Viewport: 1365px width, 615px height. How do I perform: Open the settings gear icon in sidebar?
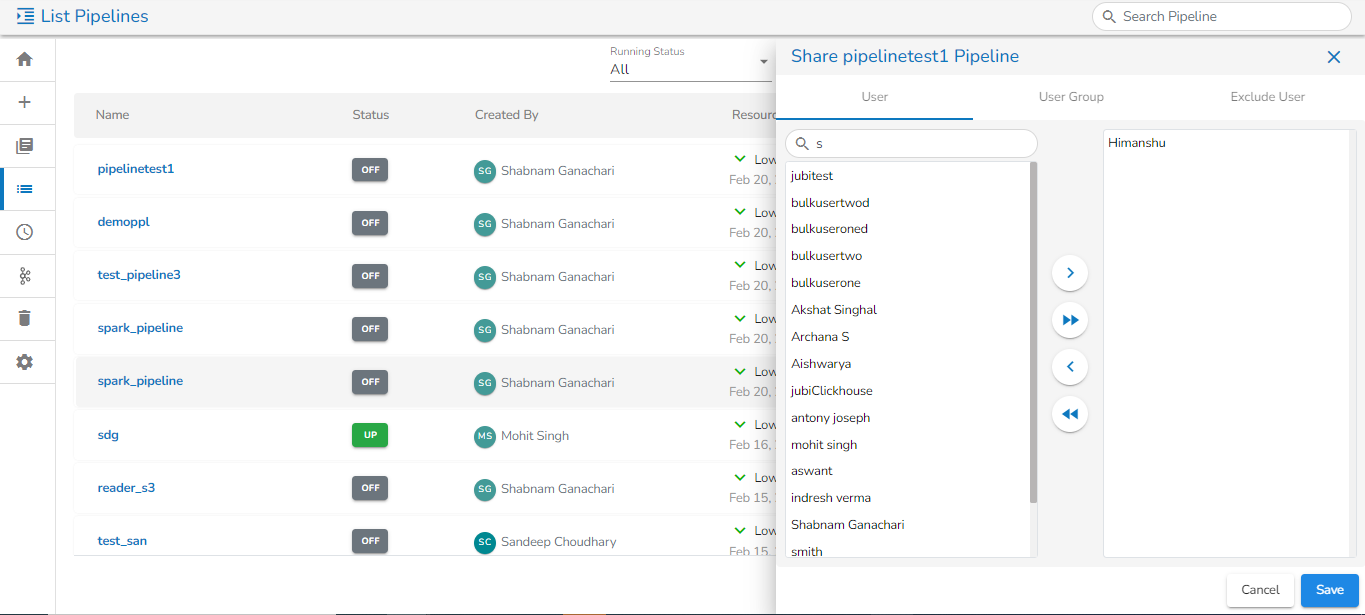pyautogui.click(x=25, y=362)
